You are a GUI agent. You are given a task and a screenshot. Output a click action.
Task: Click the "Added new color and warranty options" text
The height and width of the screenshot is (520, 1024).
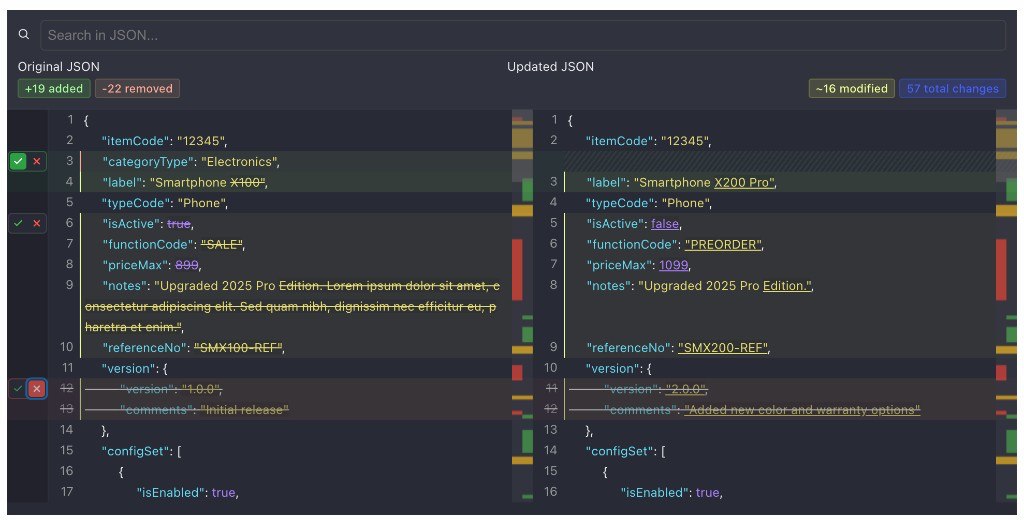[802, 410]
